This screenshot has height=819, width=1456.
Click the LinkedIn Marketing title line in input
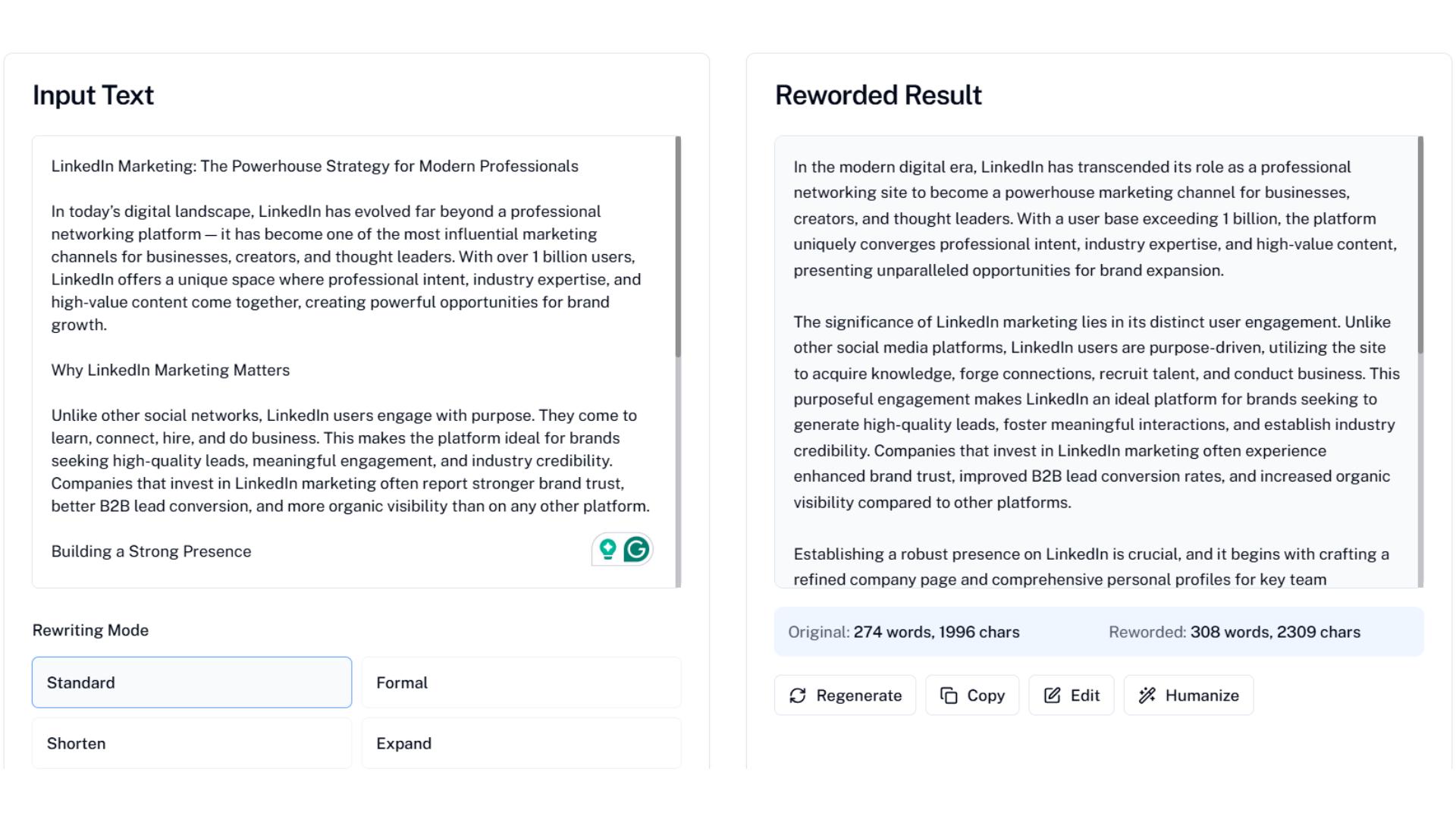pos(315,166)
